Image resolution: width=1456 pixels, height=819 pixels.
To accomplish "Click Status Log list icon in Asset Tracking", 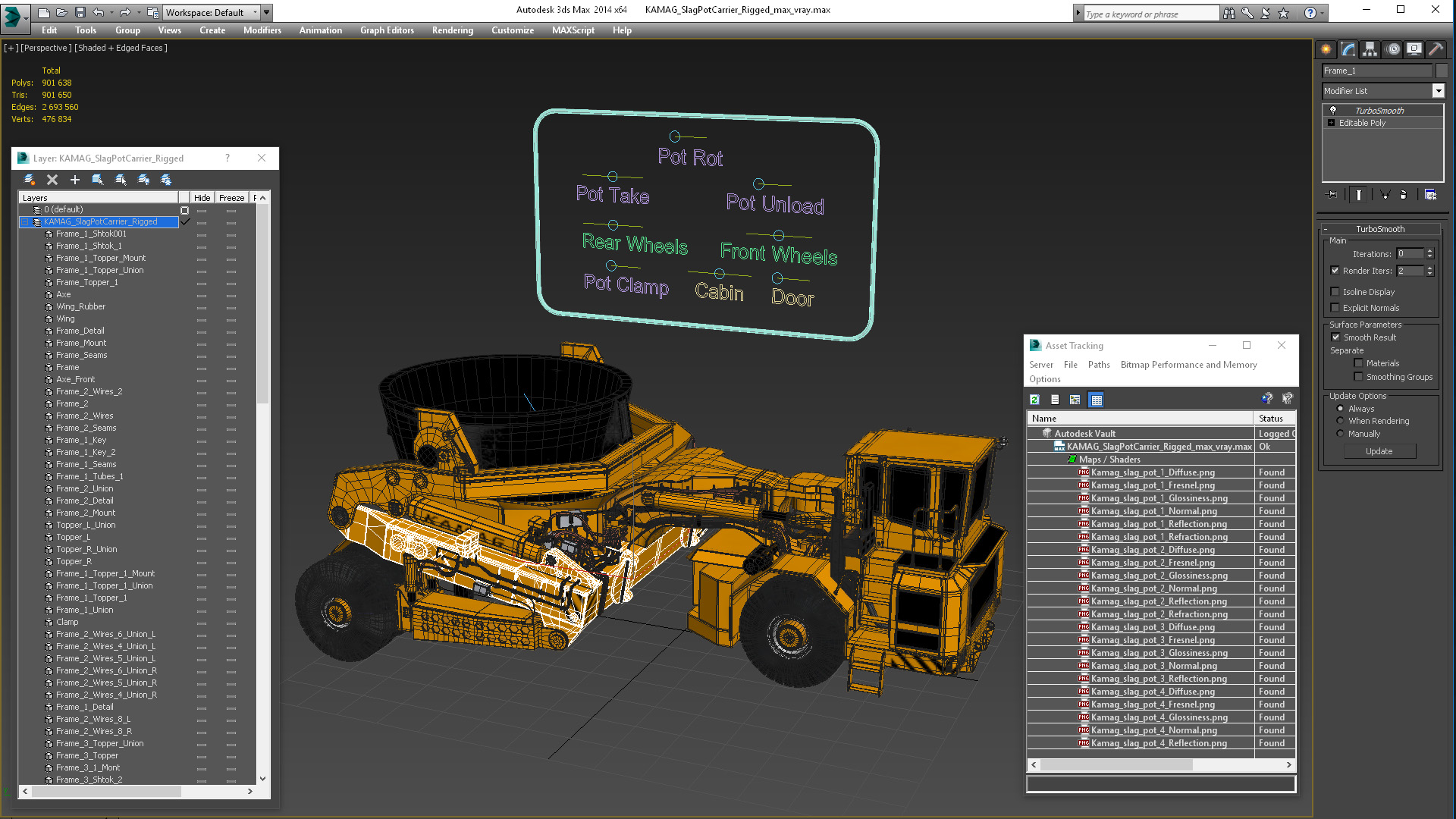I will [x=1055, y=400].
